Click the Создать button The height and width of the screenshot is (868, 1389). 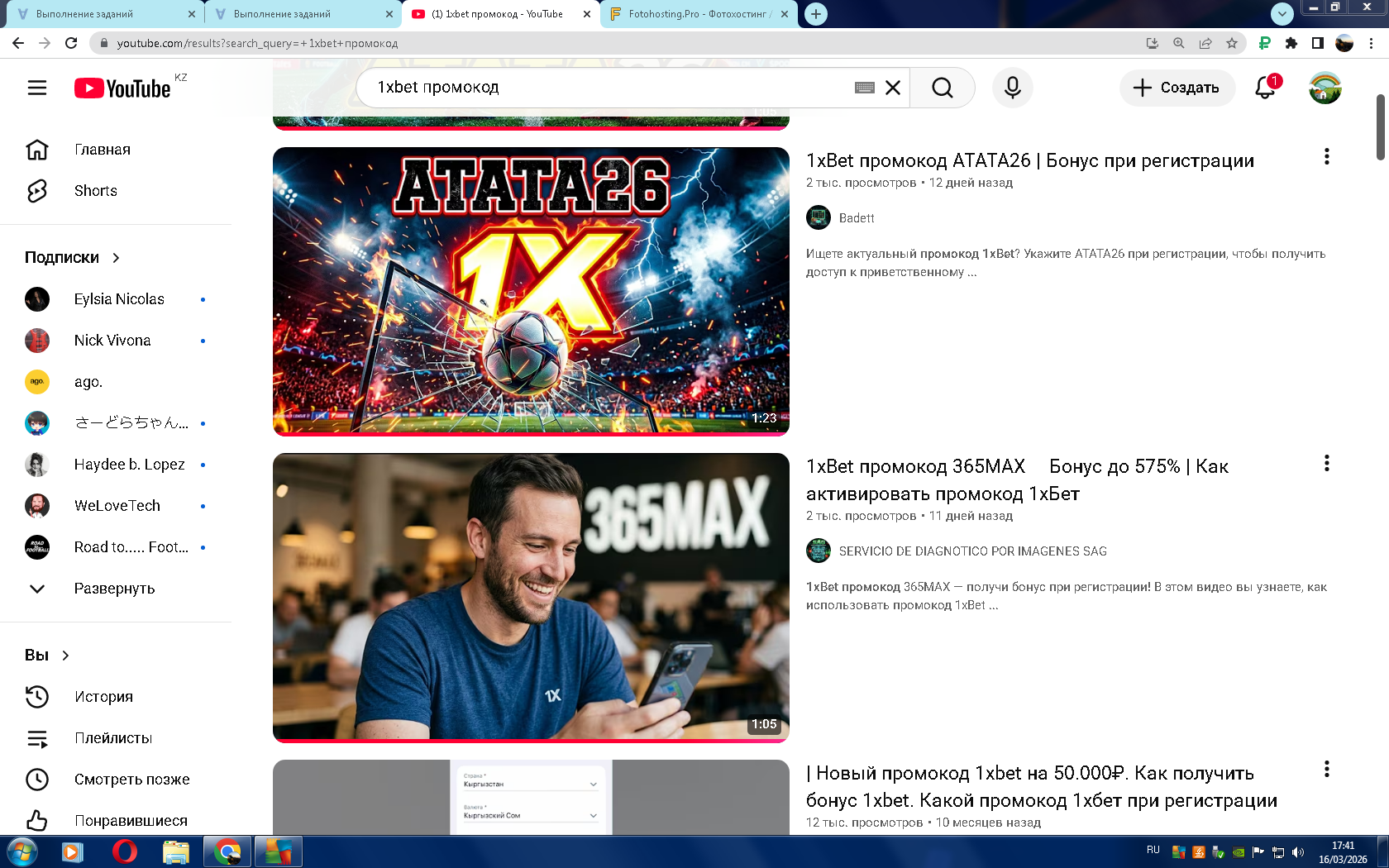tap(1177, 88)
